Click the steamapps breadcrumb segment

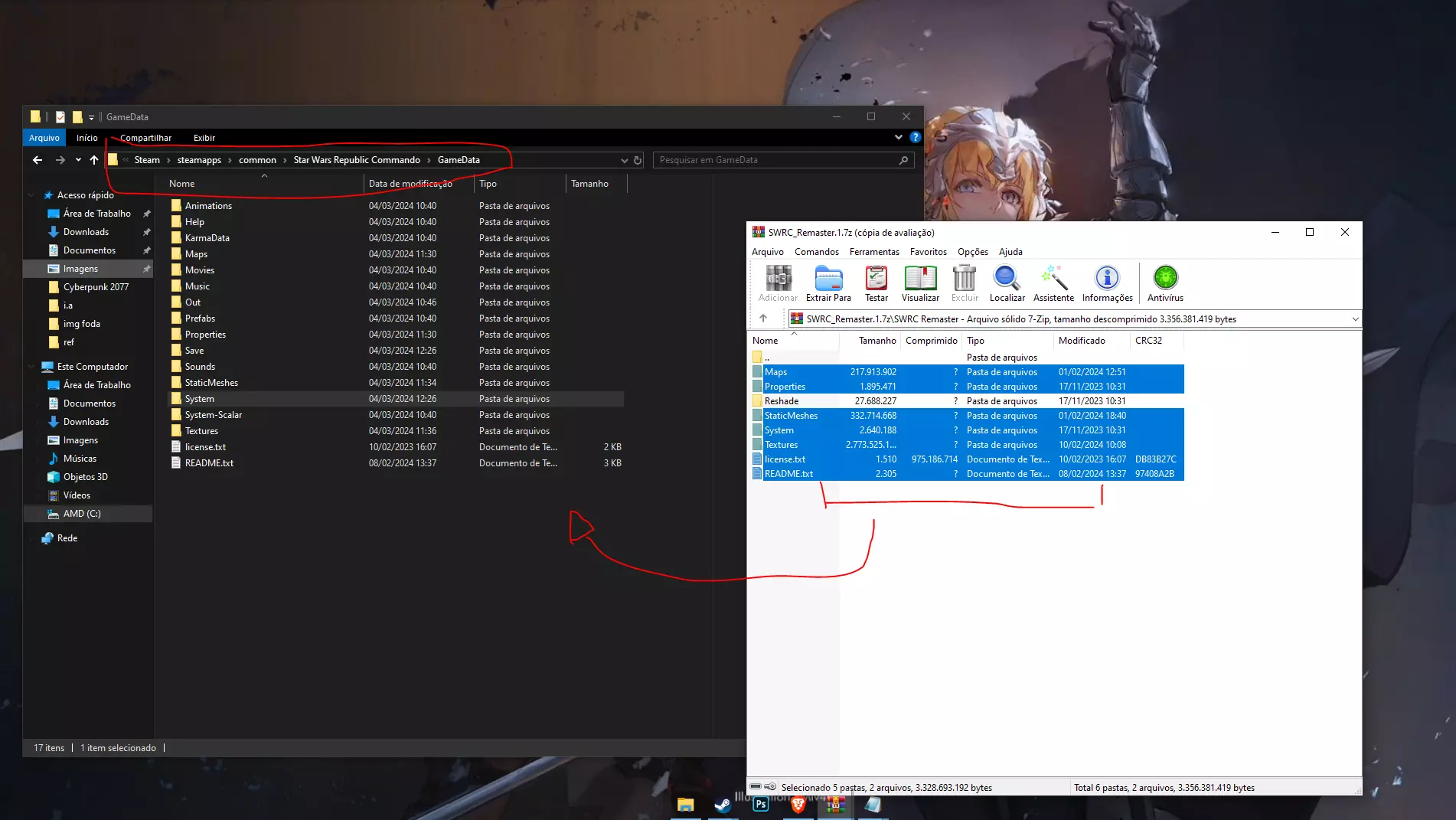(199, 160)
